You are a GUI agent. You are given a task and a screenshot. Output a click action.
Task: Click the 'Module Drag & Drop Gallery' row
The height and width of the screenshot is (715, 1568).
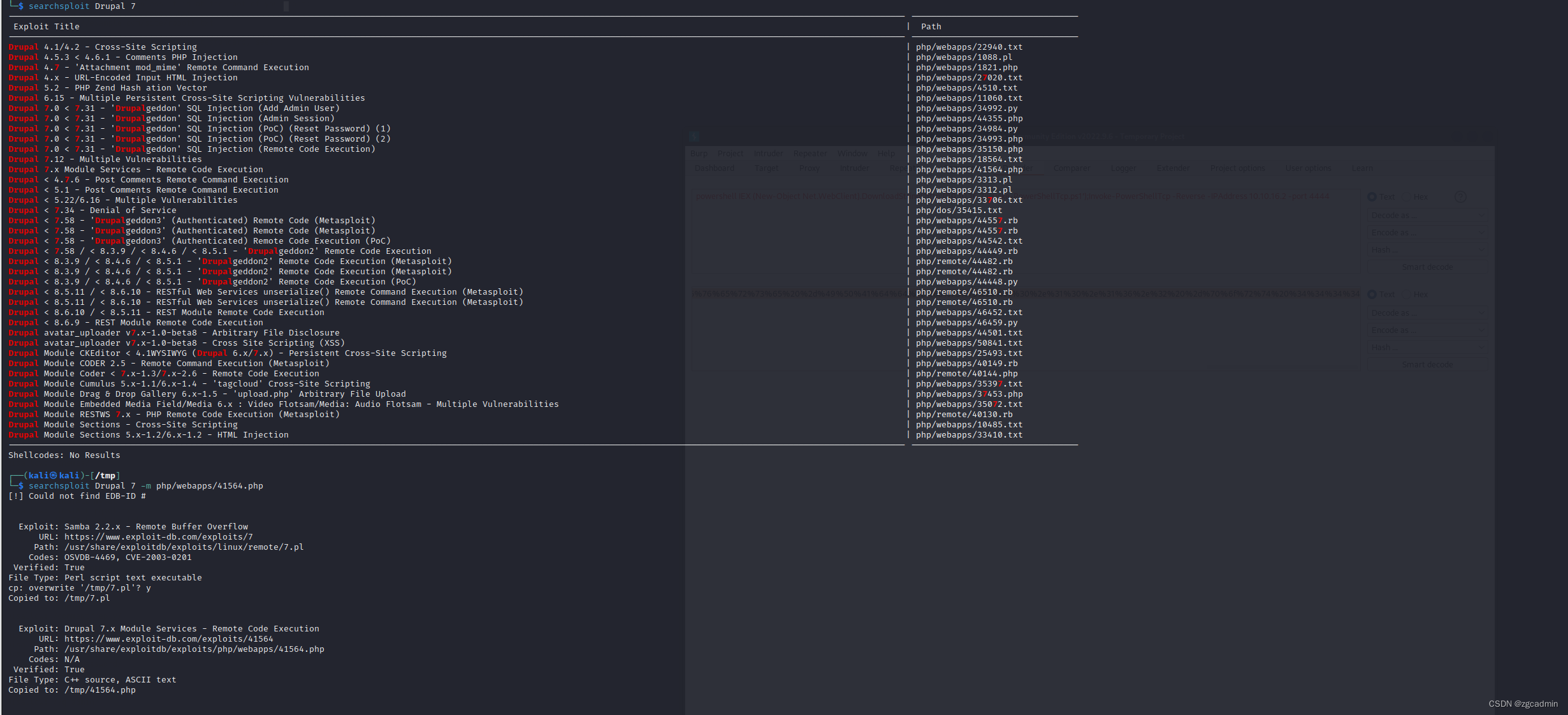click(x=207, y=394)
